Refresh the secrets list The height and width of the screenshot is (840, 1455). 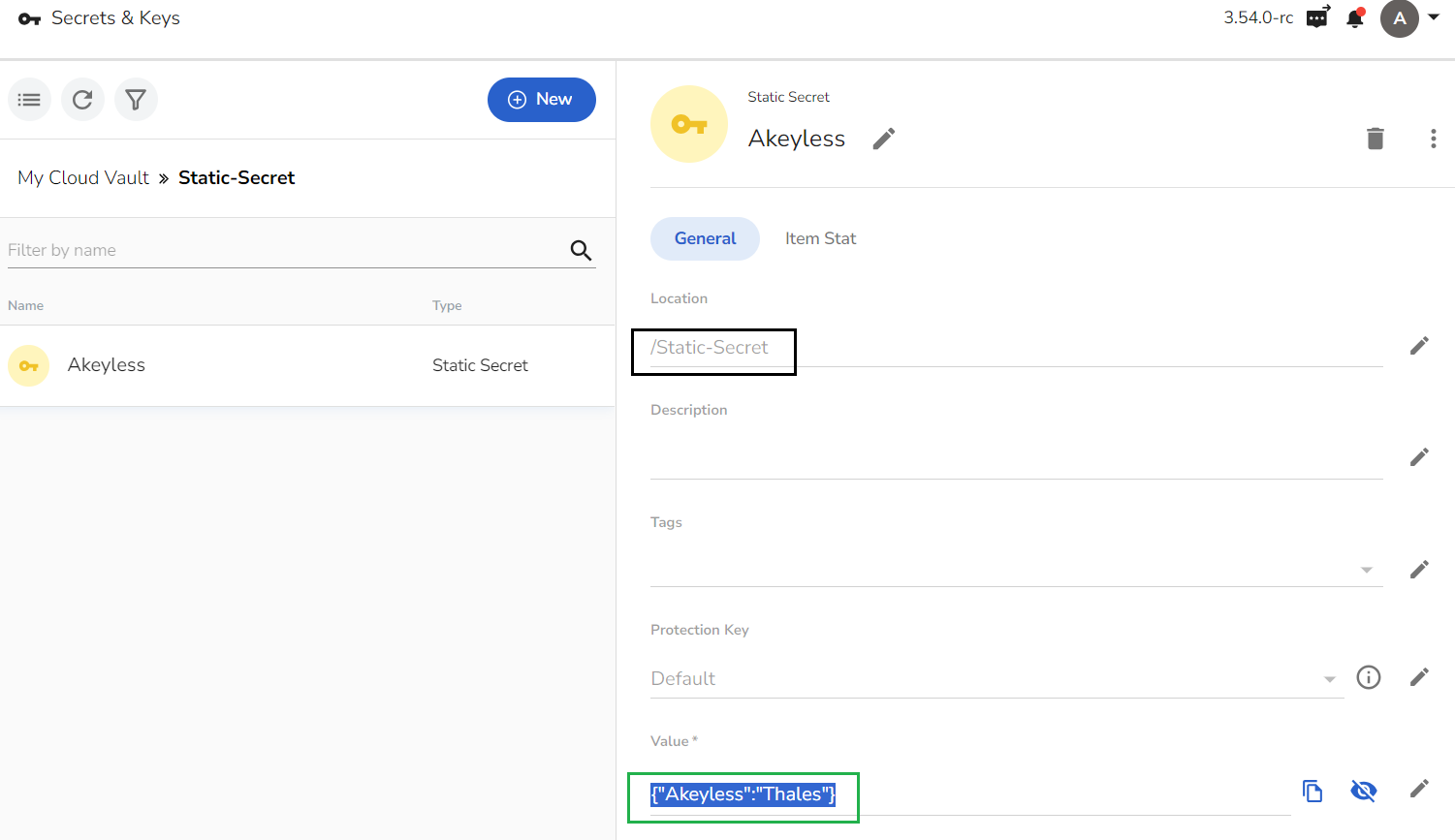click(82, 99)
